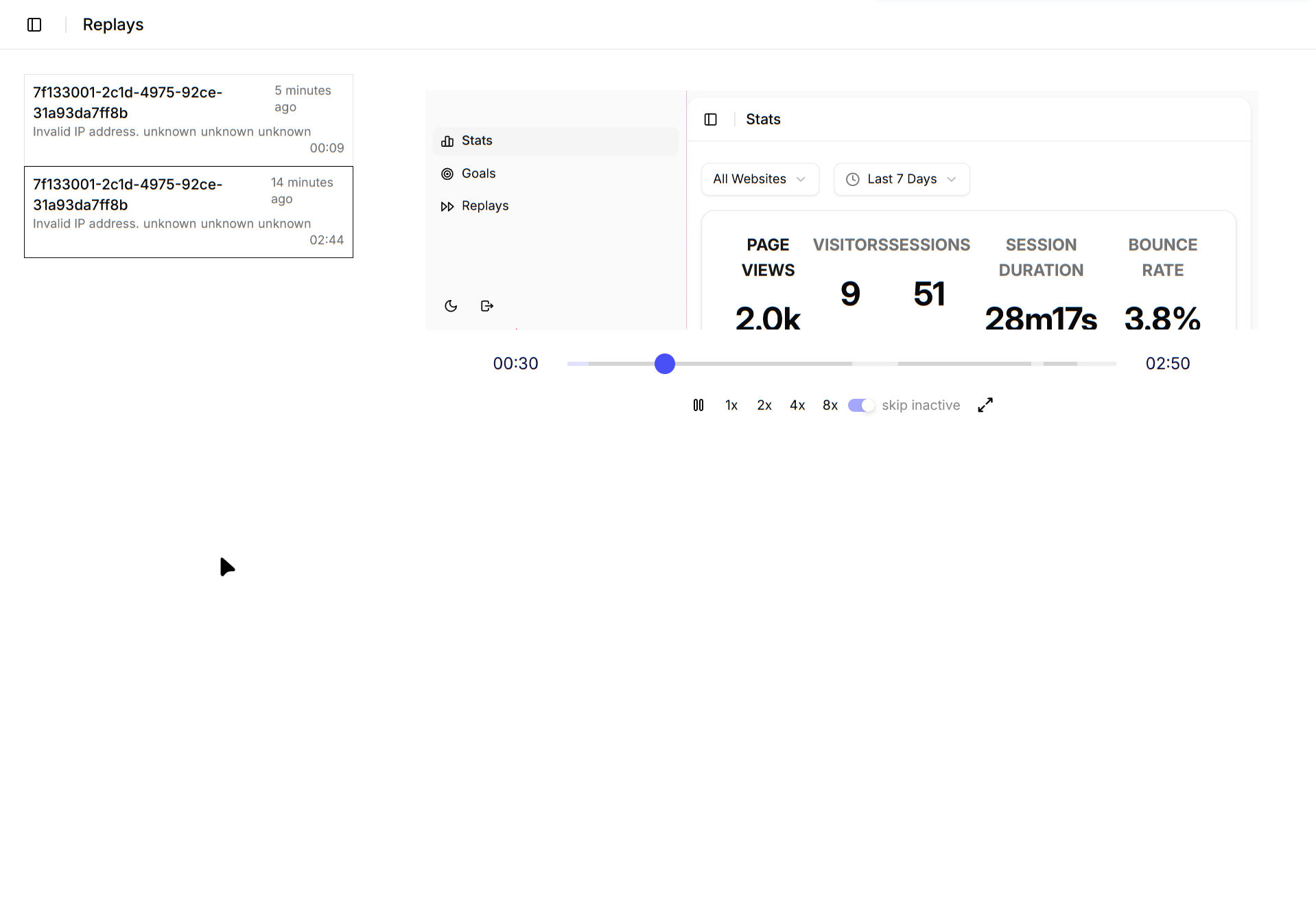
Task: Expand the Last 7 Days dropdown
Action: point(901,179)
